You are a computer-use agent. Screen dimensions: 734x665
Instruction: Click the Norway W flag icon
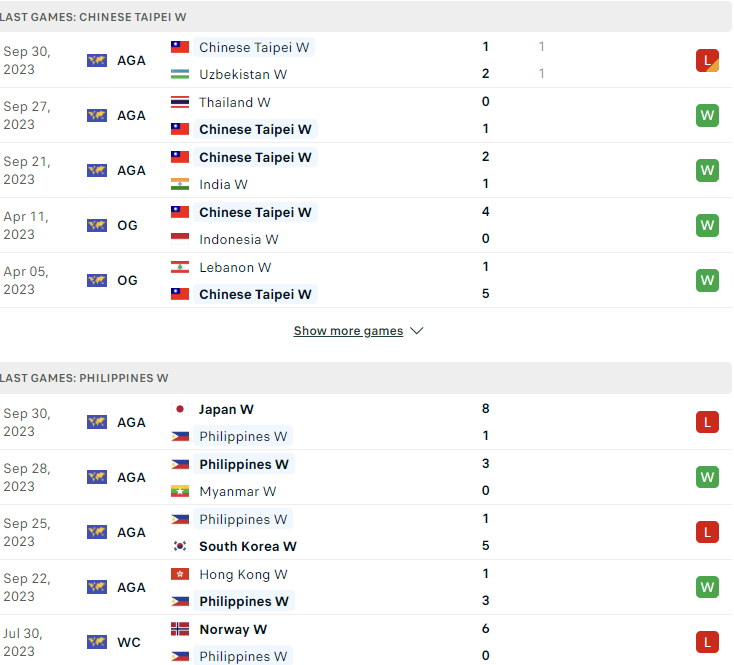(x=180, y=629)
